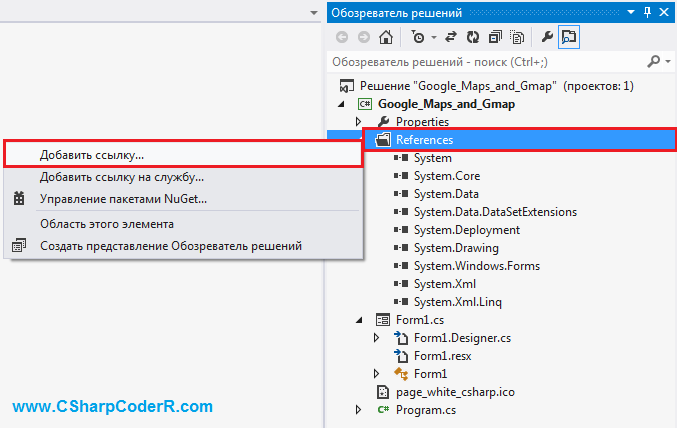Click the magnifier search icon
The image size is (677, 428).
(654, 62)
